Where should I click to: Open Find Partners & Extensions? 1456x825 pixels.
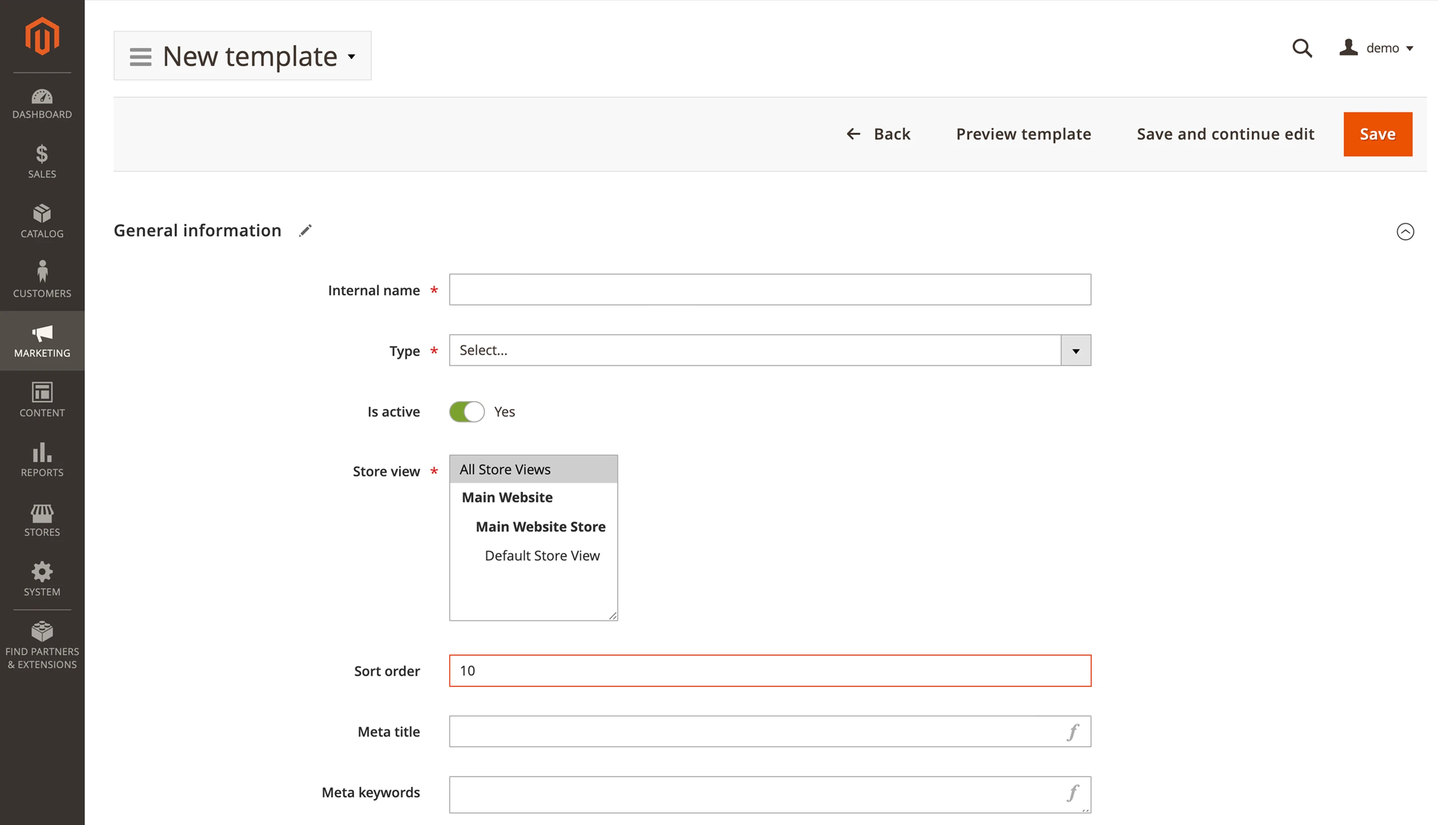coord(42,646)
